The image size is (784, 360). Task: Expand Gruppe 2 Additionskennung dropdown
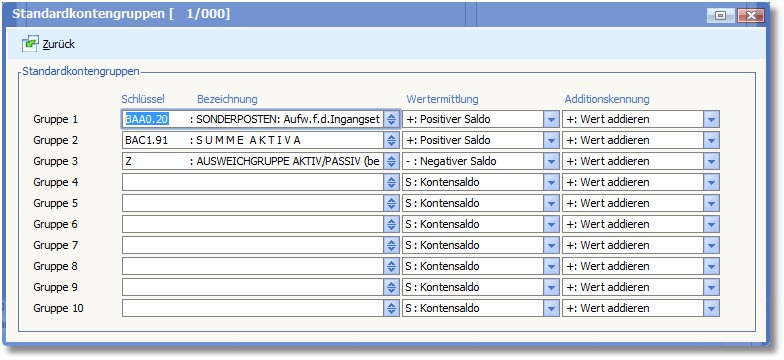(712, 140)
